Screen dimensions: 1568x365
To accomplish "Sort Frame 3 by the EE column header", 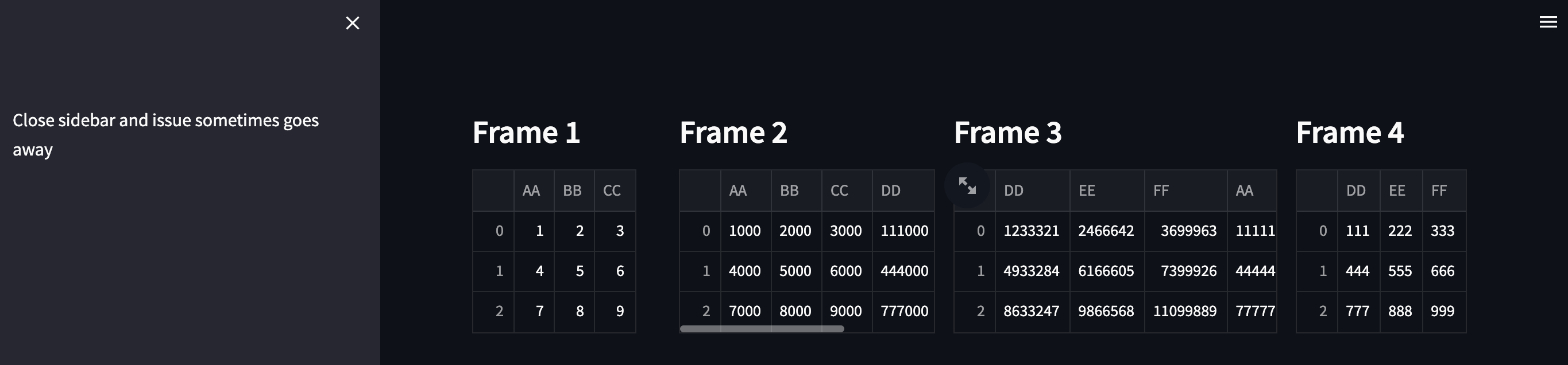I will point(1088,190).
